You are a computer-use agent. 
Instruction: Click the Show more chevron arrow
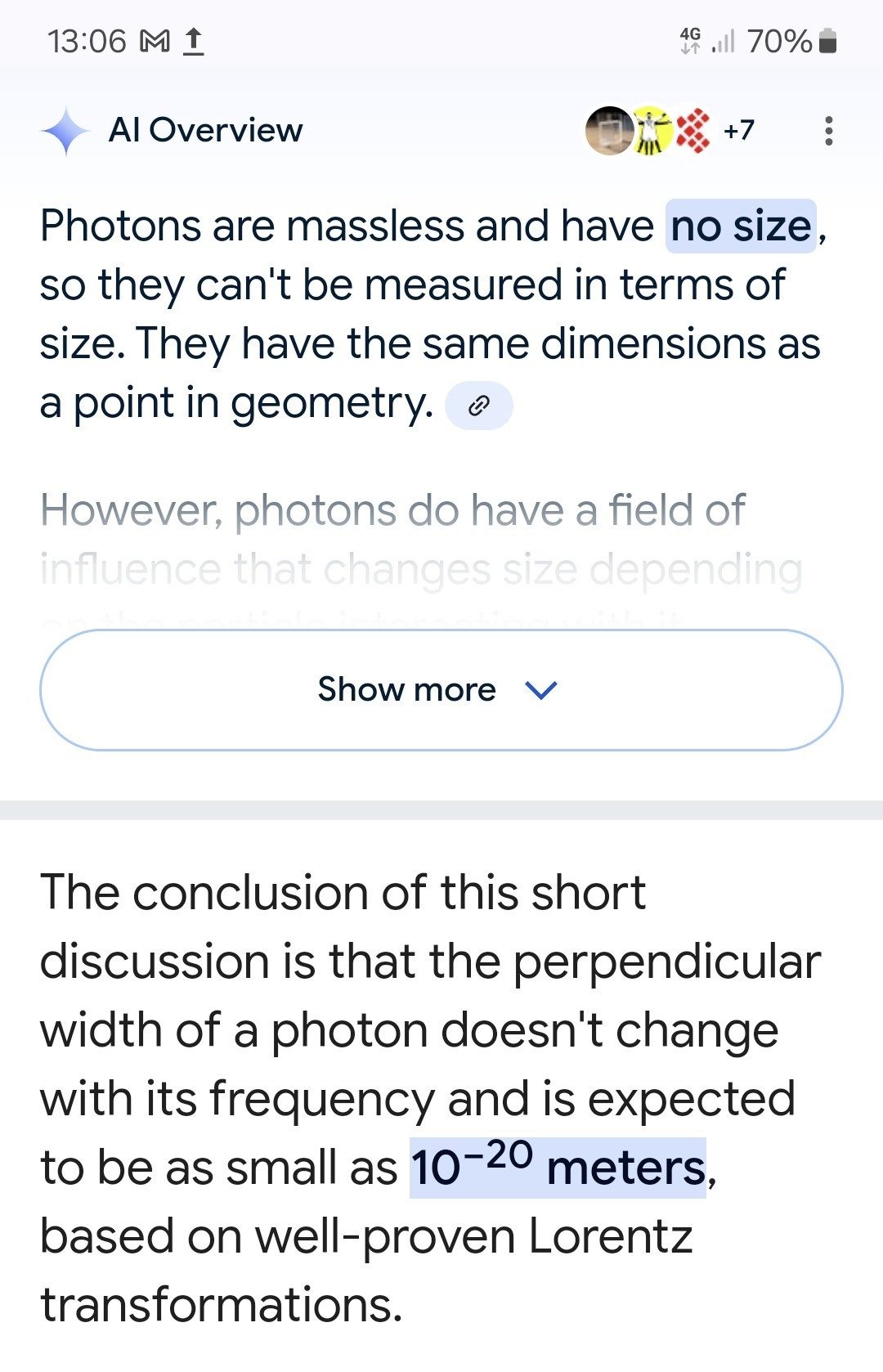(x=541, y=691)
